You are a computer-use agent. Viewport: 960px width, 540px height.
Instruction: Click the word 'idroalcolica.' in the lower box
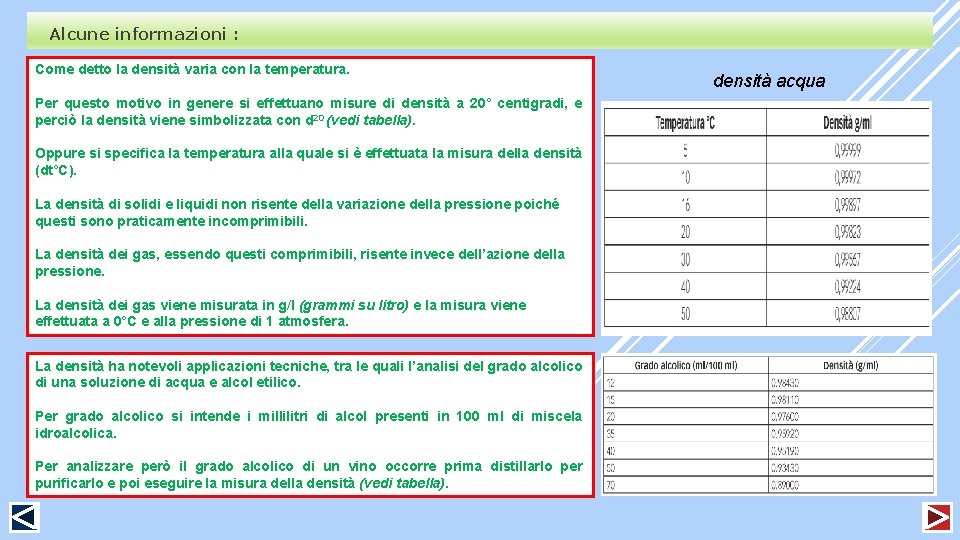75,433
